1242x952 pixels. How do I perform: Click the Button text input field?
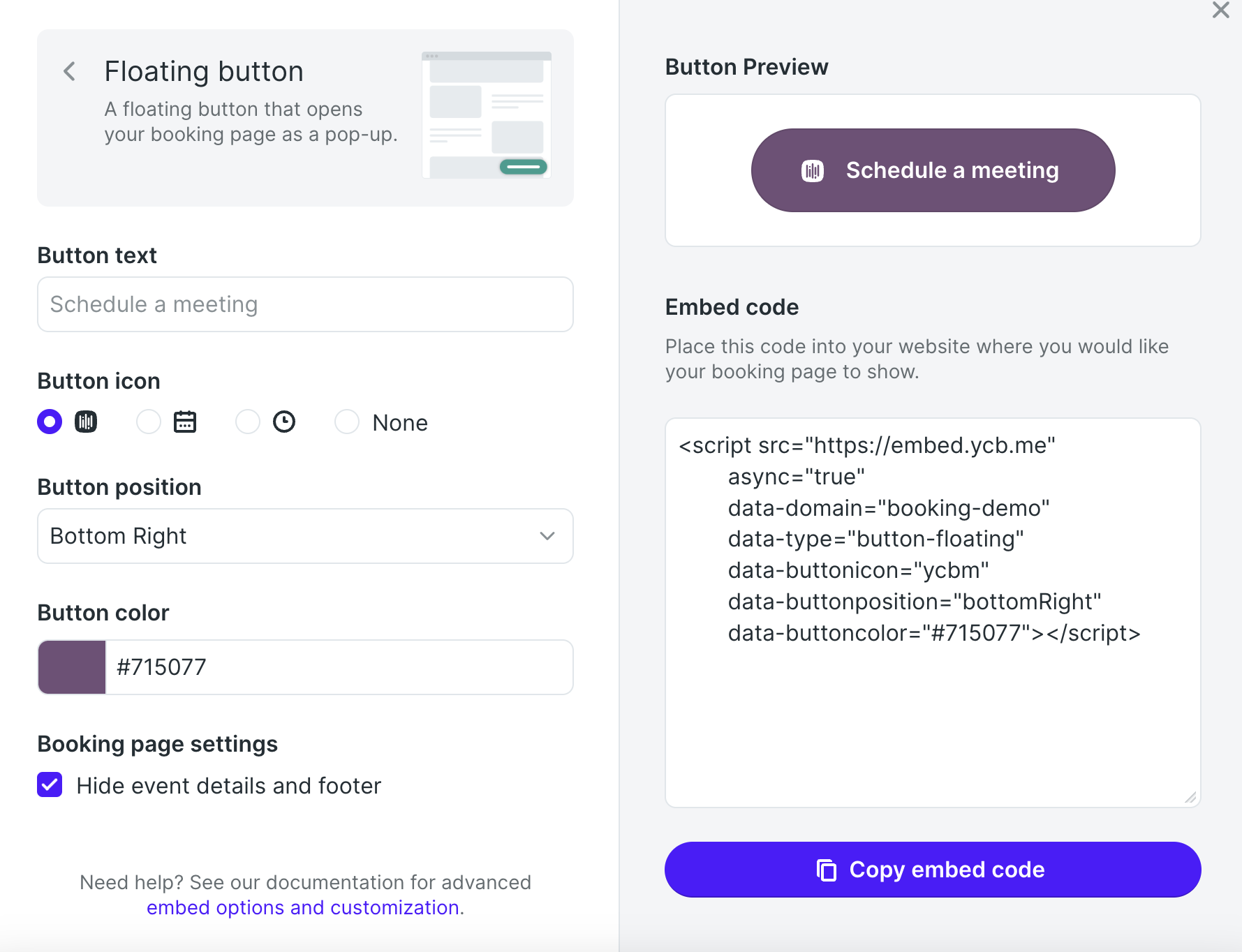pyautogui.click(x=305, y=304)
